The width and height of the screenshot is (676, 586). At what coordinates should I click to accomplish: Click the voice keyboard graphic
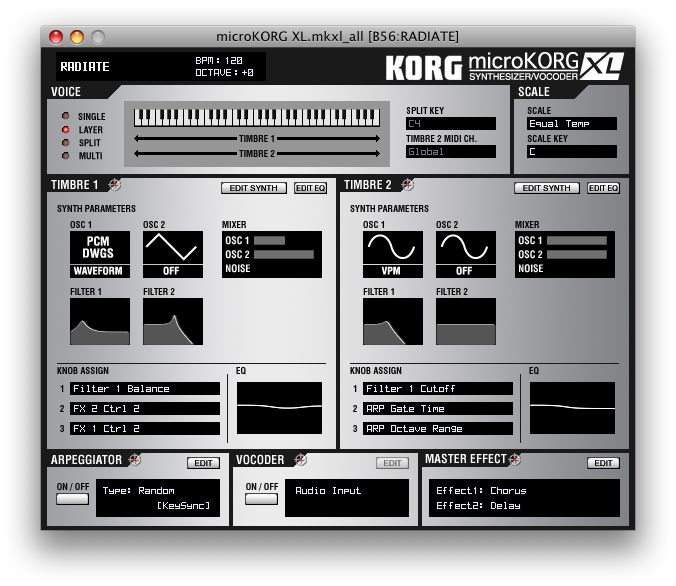click(257, 117)
